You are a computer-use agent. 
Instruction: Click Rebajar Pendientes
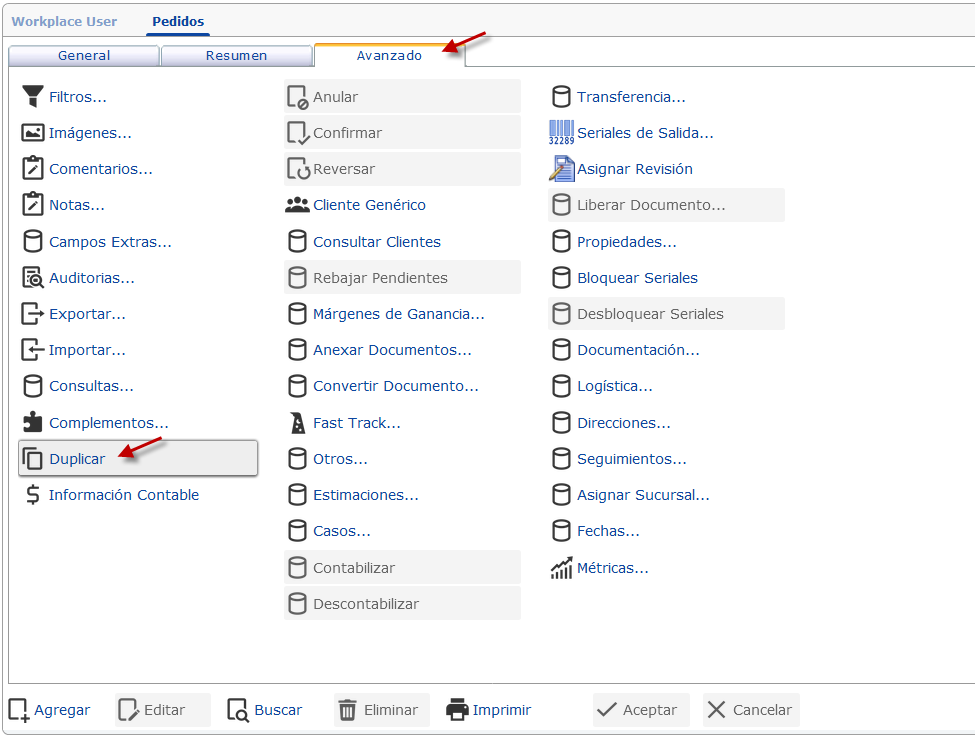[402, 277]
